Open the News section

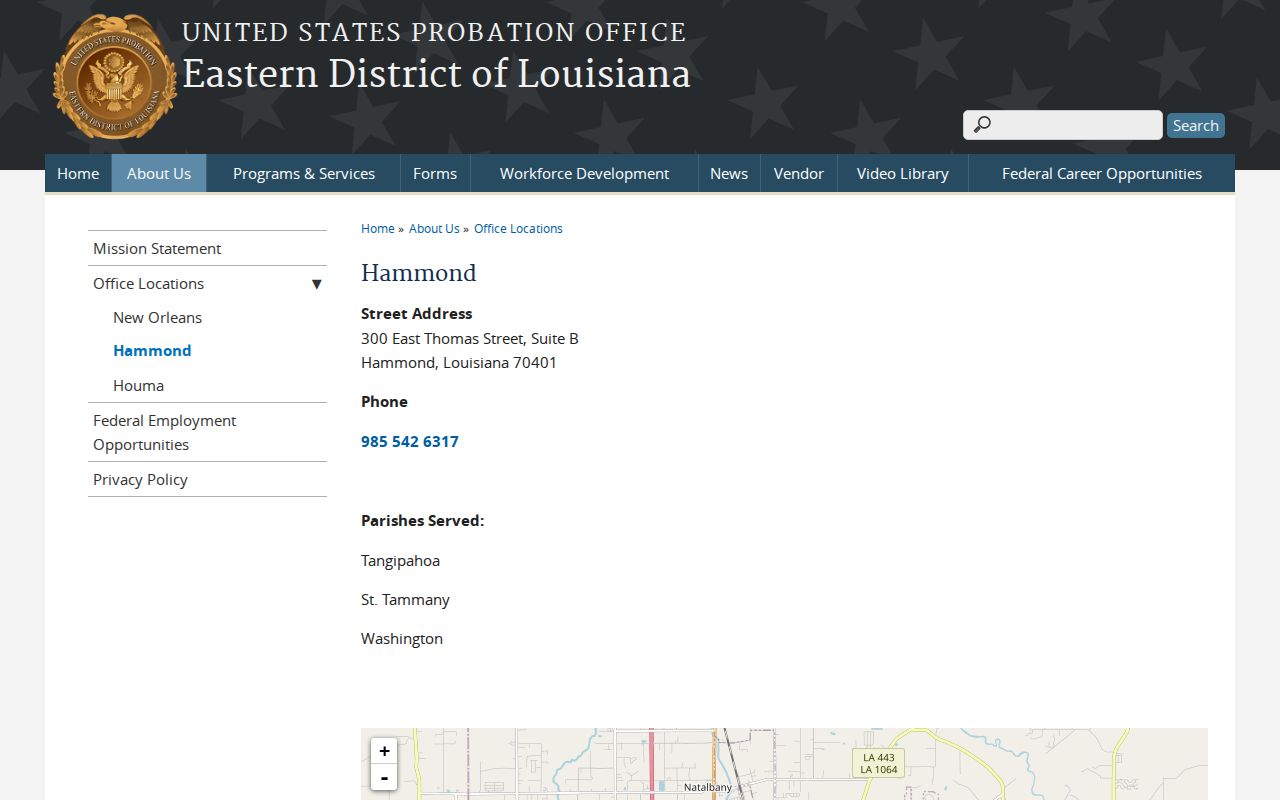click(729, 173)
